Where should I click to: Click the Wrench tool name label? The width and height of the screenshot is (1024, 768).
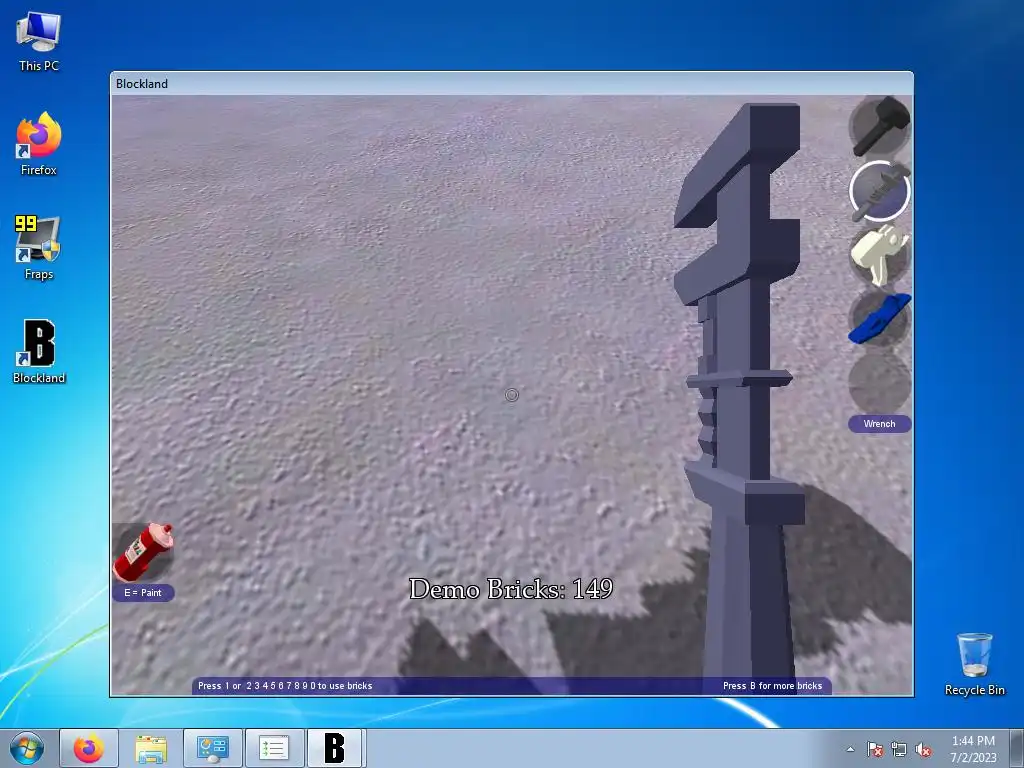[x=880, y=424]
